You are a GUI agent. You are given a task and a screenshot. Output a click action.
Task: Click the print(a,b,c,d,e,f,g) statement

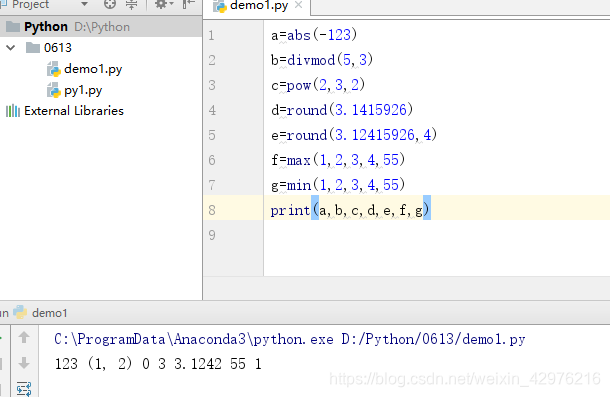coord(350,210)
